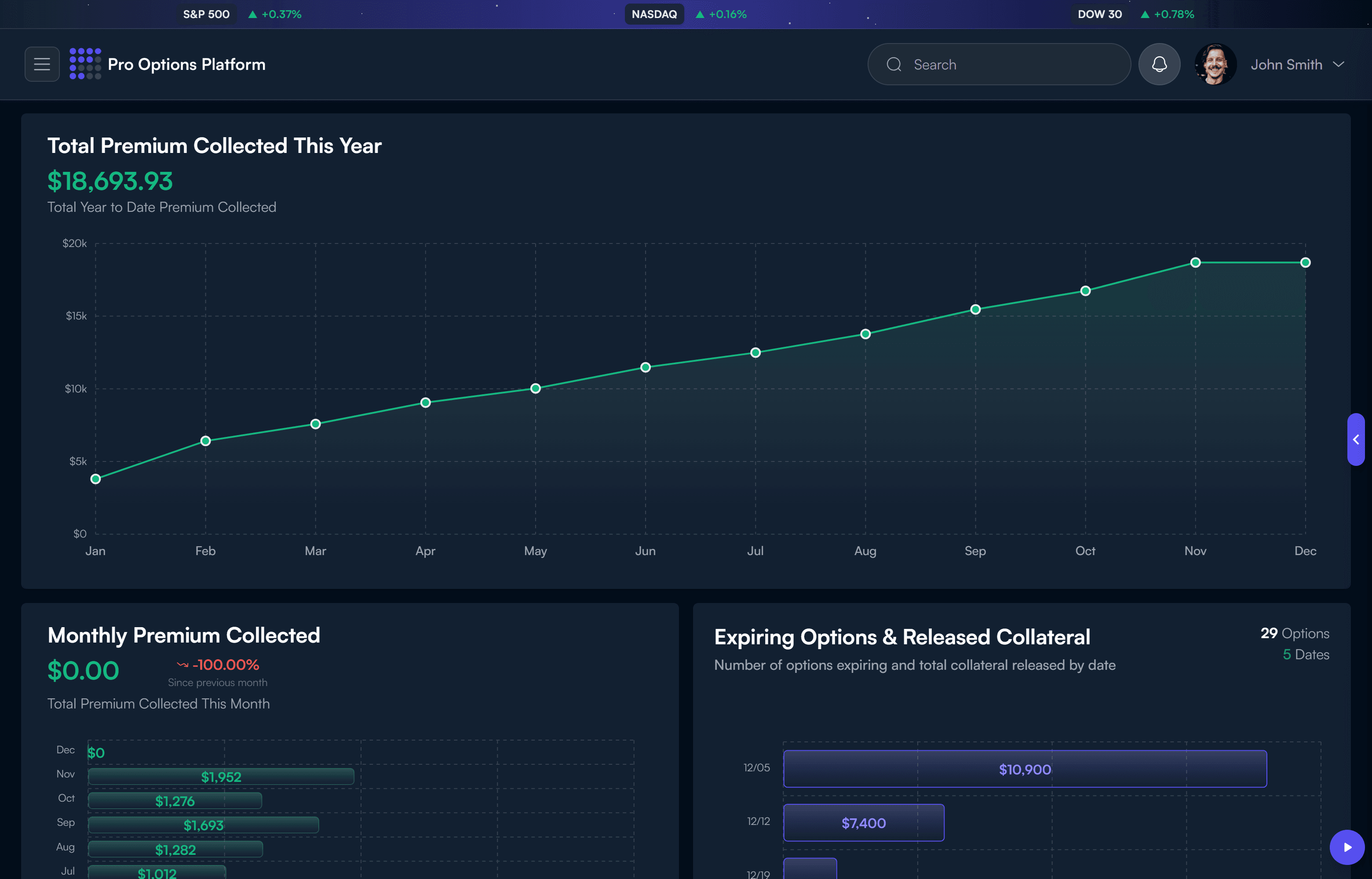The height and width of the screenshot is (879, 1372).
Task: Click the Sep $1,693 premium bar
Action: tap(203, 825)
